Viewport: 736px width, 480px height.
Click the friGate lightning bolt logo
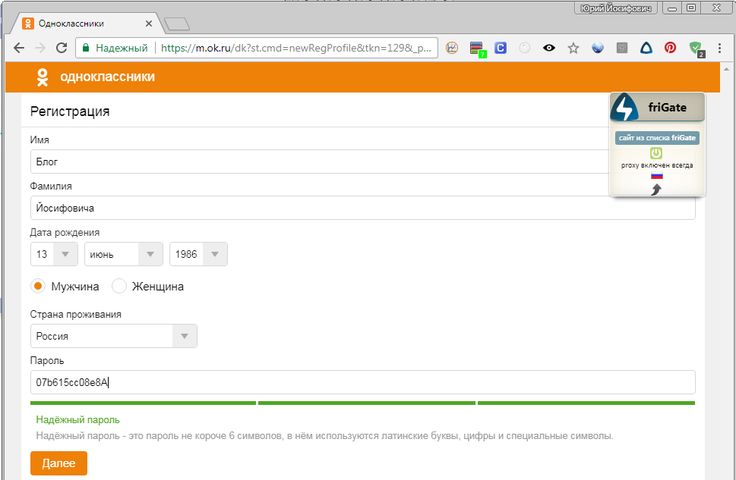click(624, 107)
